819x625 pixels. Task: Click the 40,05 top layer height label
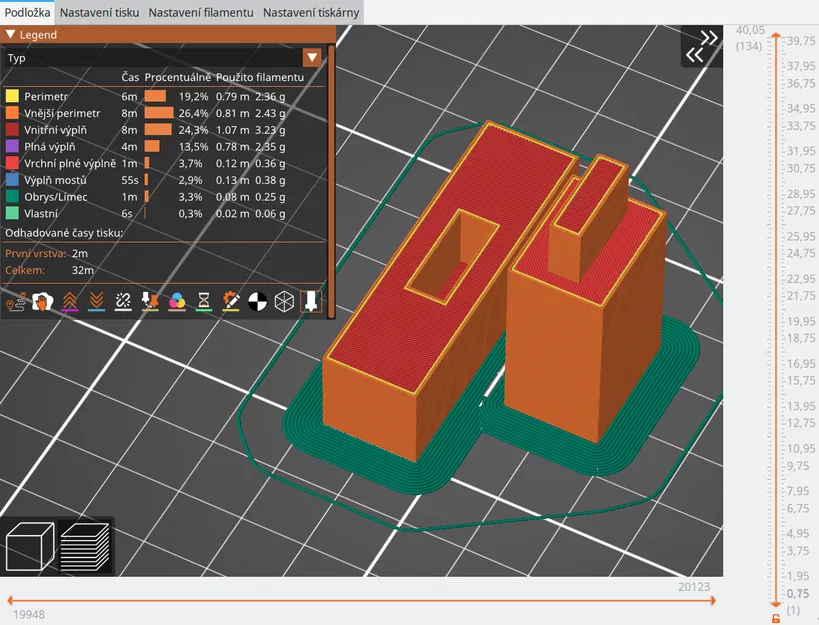pyautogui.click(x=750, y=30)
